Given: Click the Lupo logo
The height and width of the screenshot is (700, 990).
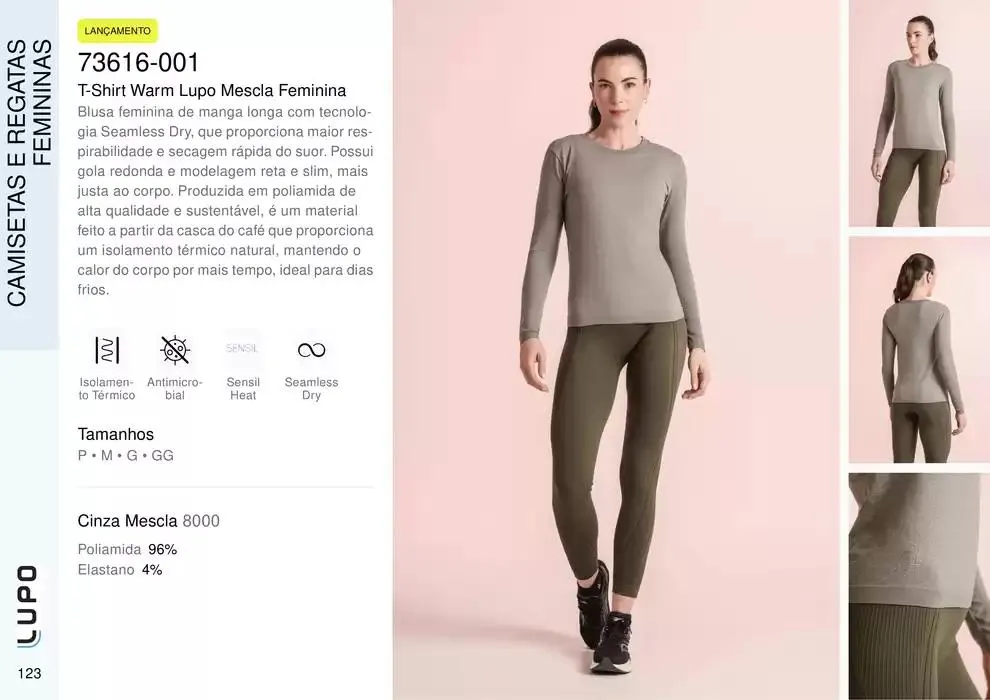Looking at the screenshot, I should point(28,607).
